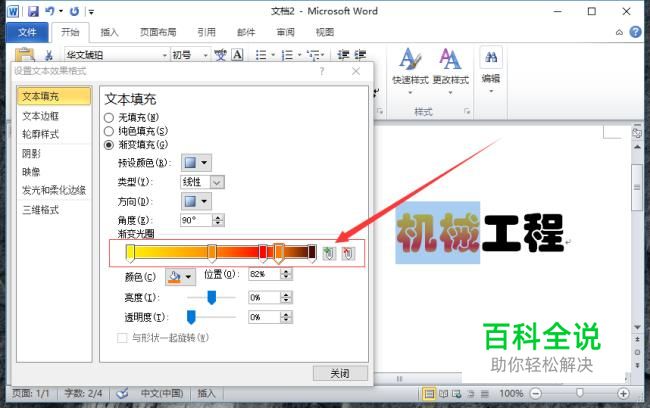Open the 更改样式 change styles menu
Screen dimensions: 650x408
tap(451, 70)
